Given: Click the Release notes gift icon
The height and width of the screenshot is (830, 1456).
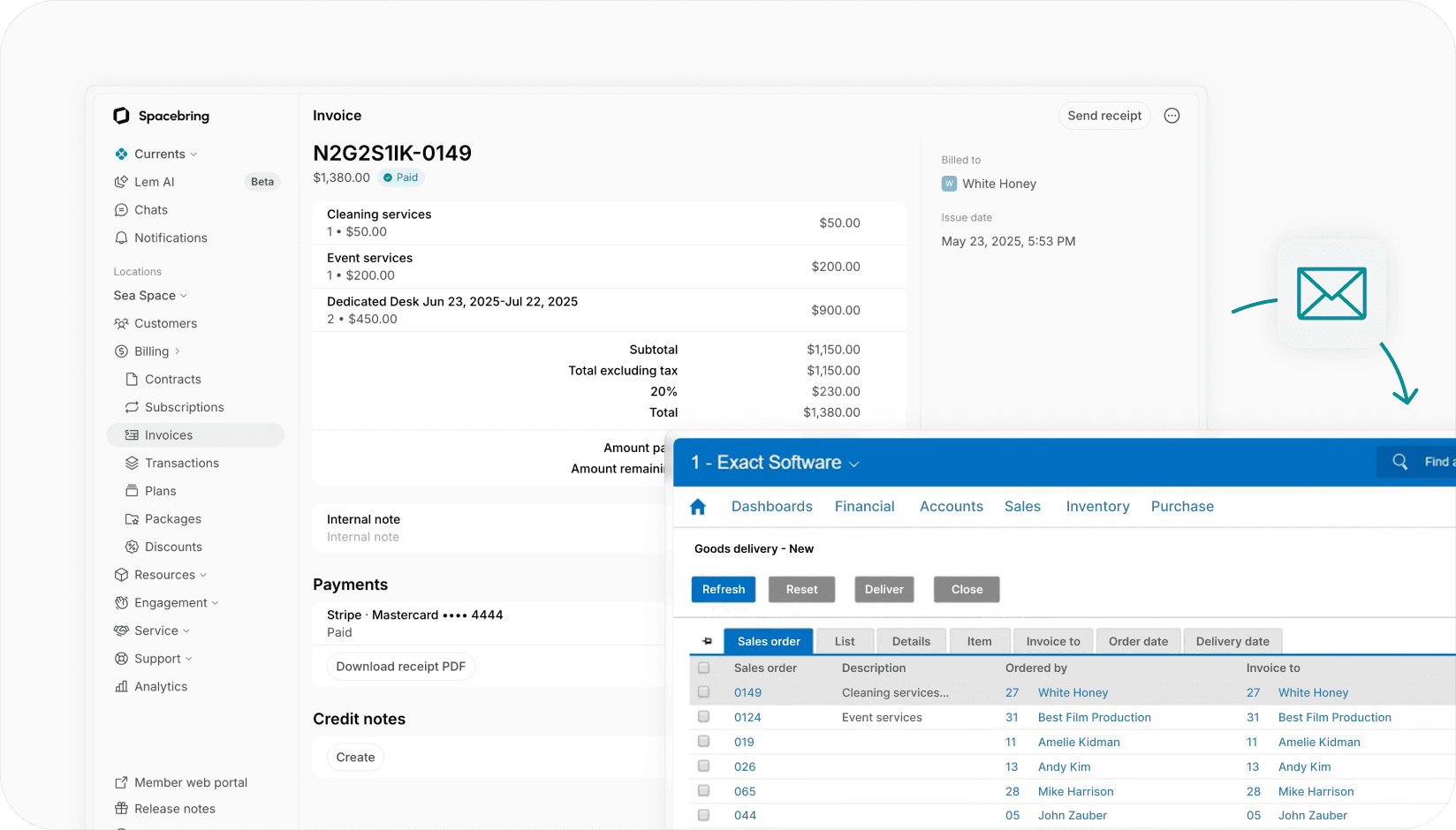Looking at the screenshot, I should [x=121, y=809].
